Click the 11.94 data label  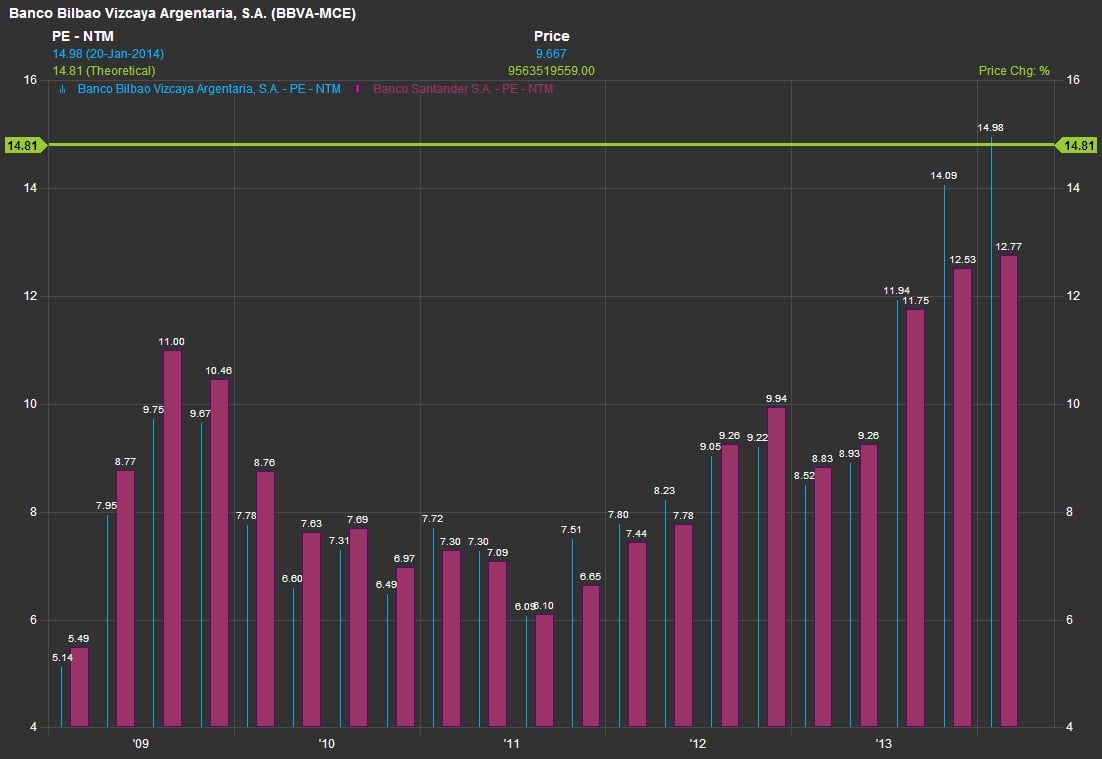(897, 291)
